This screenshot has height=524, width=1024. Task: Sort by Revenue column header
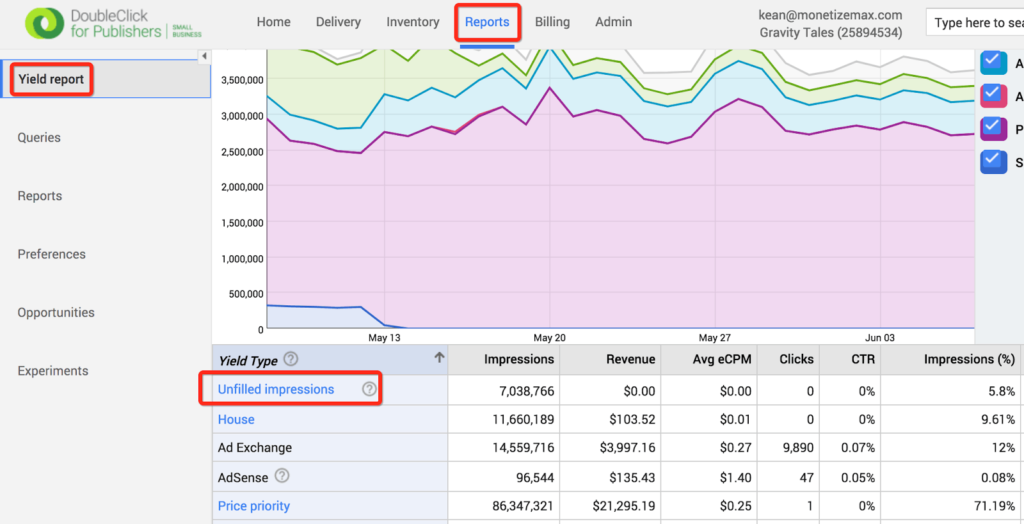[610, 359]
